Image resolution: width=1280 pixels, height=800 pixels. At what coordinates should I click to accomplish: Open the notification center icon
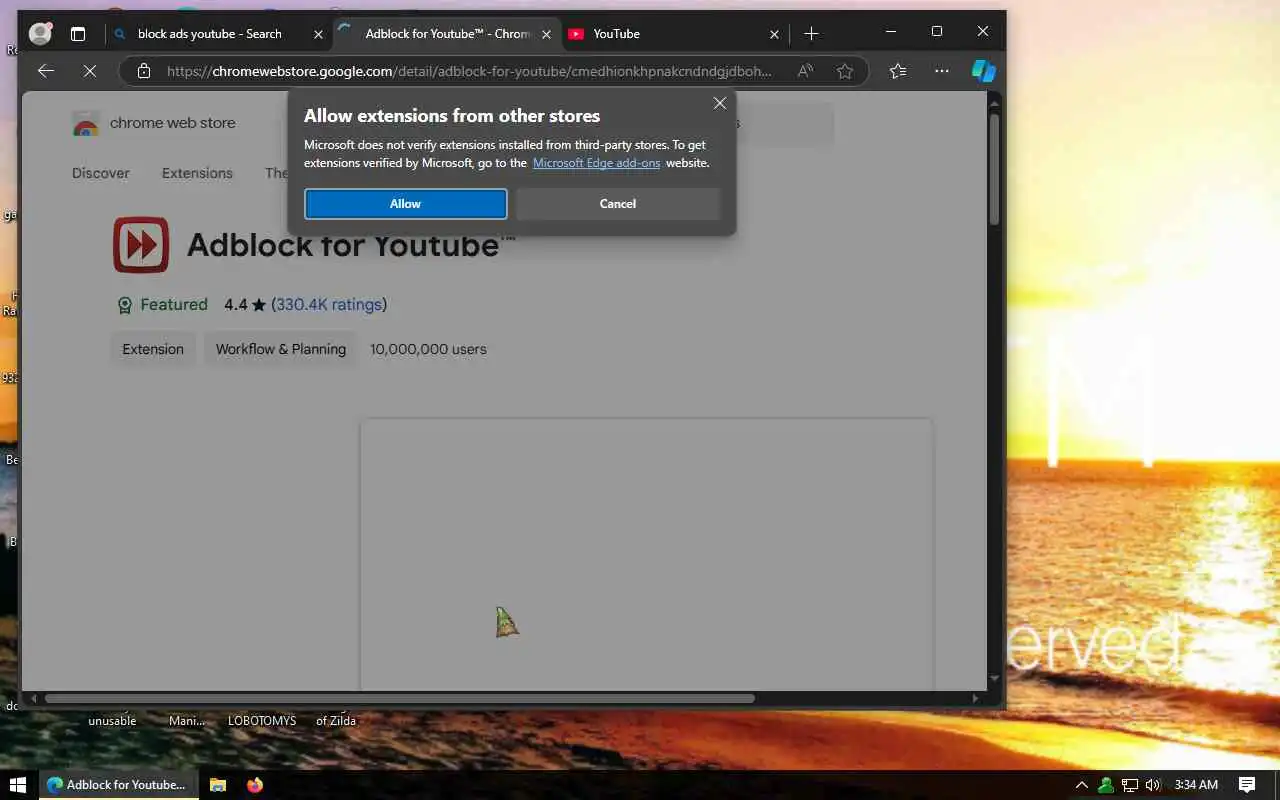(x=1247, y=785)
